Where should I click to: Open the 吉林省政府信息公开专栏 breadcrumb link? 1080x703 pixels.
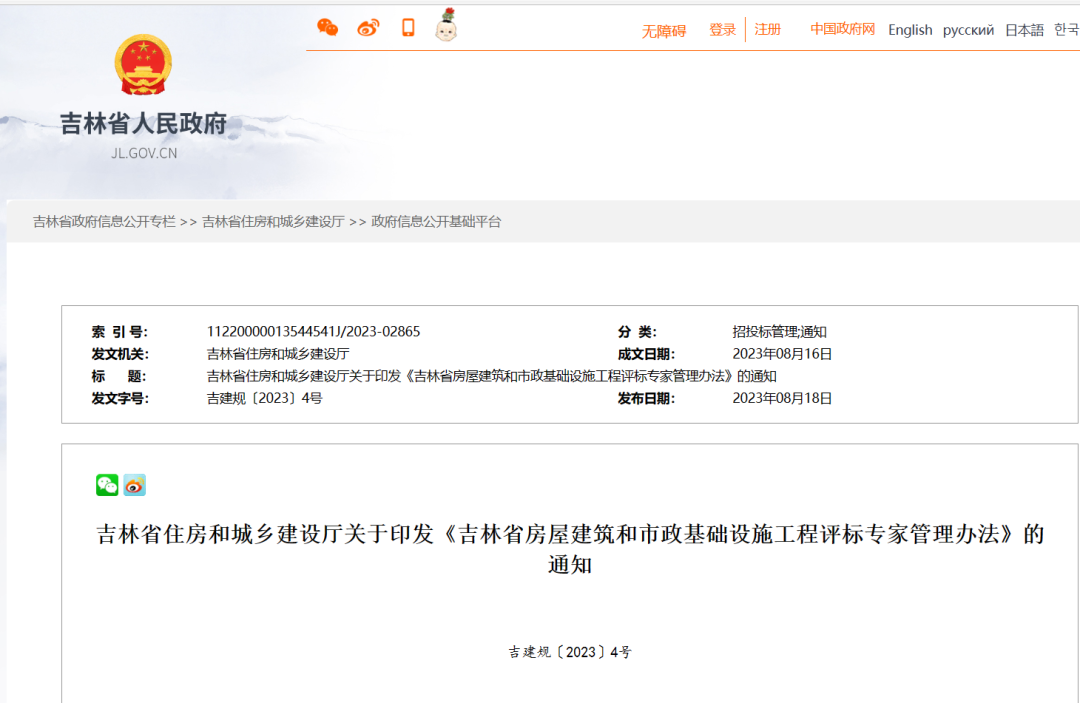pos(104,222)
